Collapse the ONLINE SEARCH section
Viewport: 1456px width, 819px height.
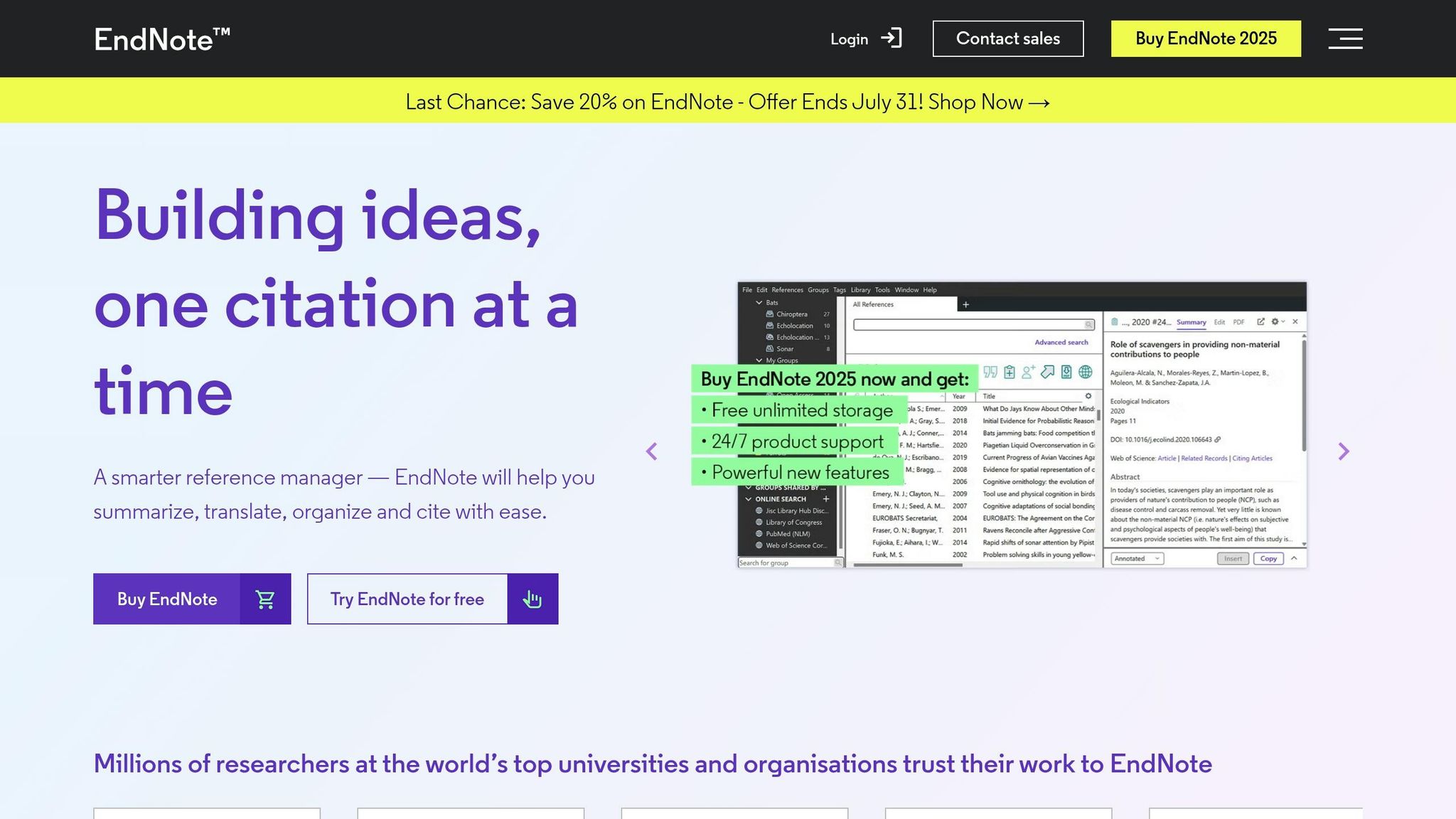(749, 499)
